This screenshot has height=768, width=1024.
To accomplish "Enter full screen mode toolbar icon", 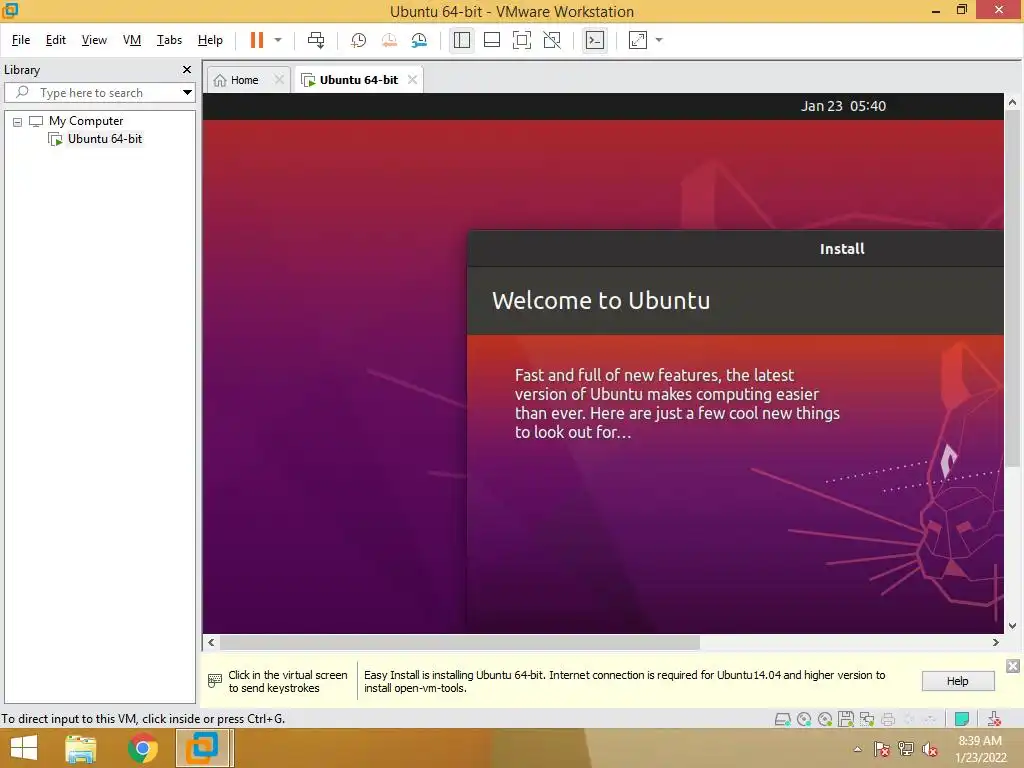I will tap(522, 40).
